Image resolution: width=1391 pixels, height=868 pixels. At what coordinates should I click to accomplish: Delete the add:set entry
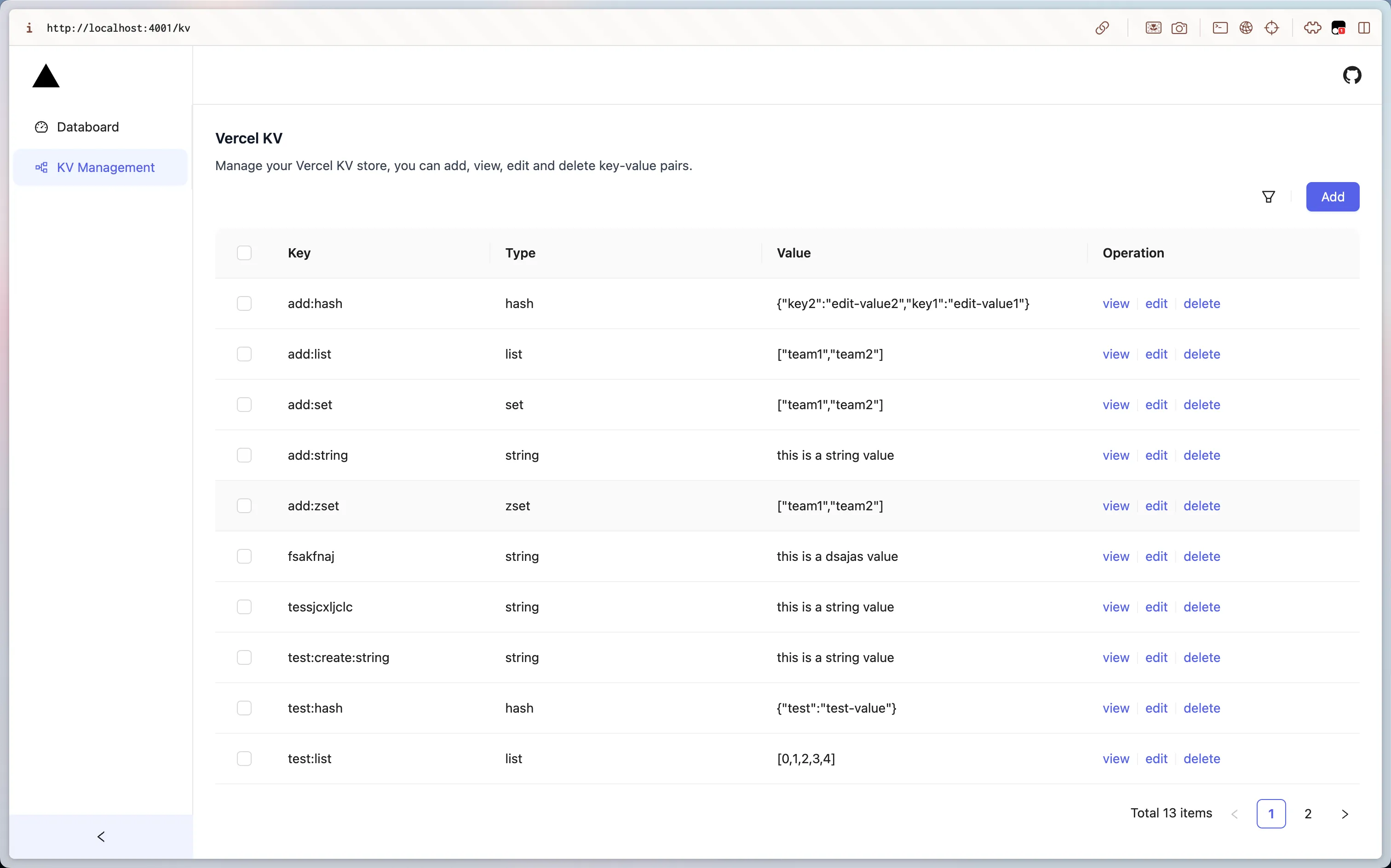tap(1201, 405)
